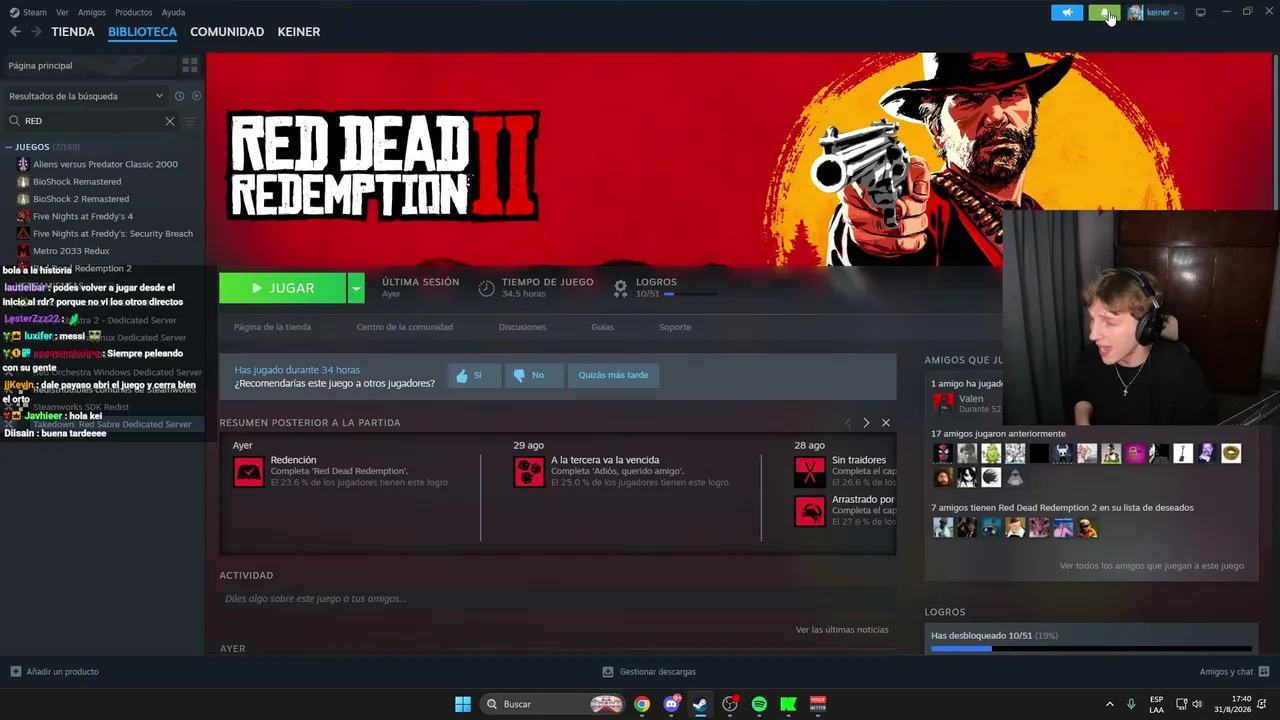
Task: Open Centro de la comunidad link
Action: (405, 327)
